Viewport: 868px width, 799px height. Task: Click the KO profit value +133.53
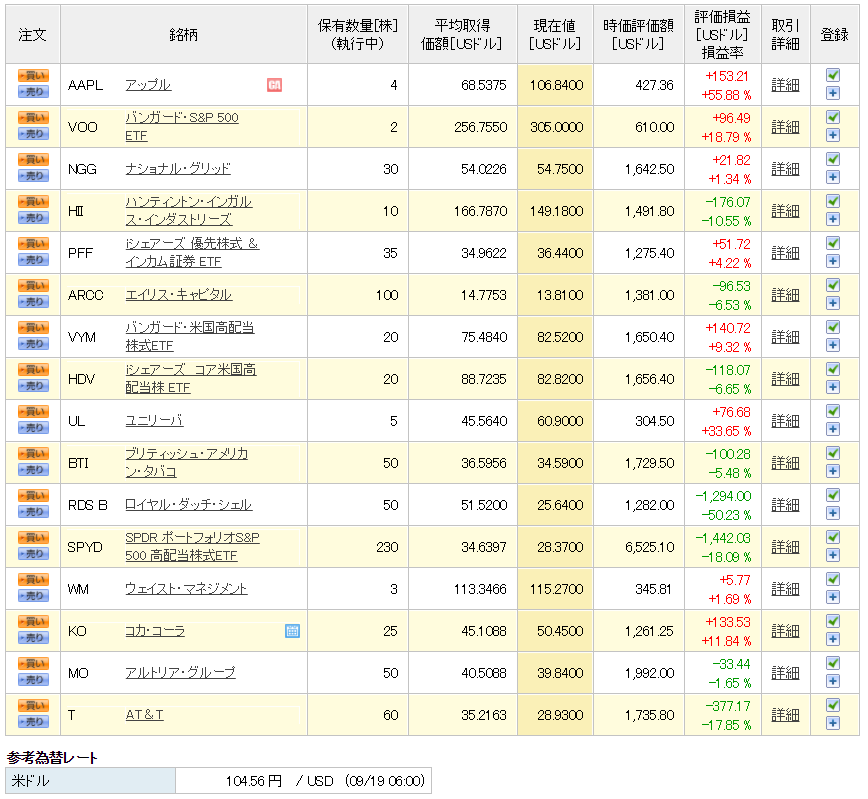coord(727,622)
